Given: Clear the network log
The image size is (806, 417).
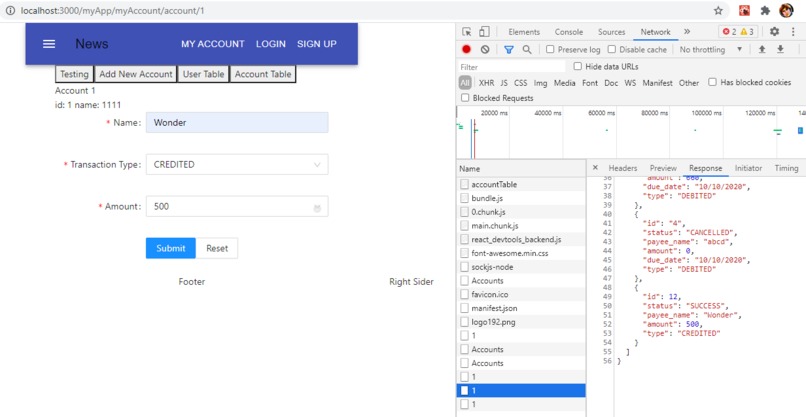Looking at the screenshot, I should pyautogui.click(x=485, y=49).
